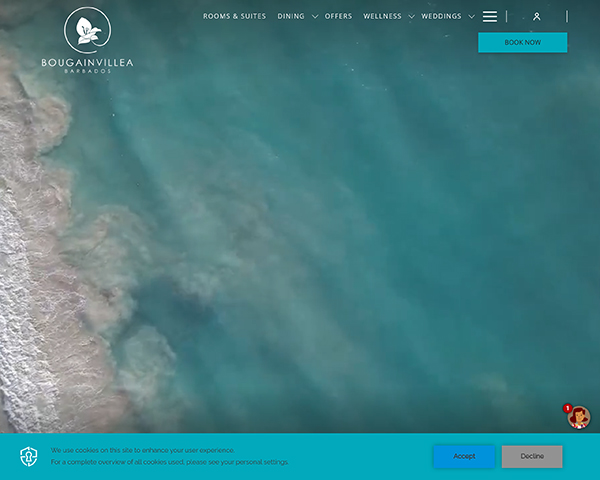Open the chat assistant avatar
The height and width of the screenshot is (480, 600).
579,417
